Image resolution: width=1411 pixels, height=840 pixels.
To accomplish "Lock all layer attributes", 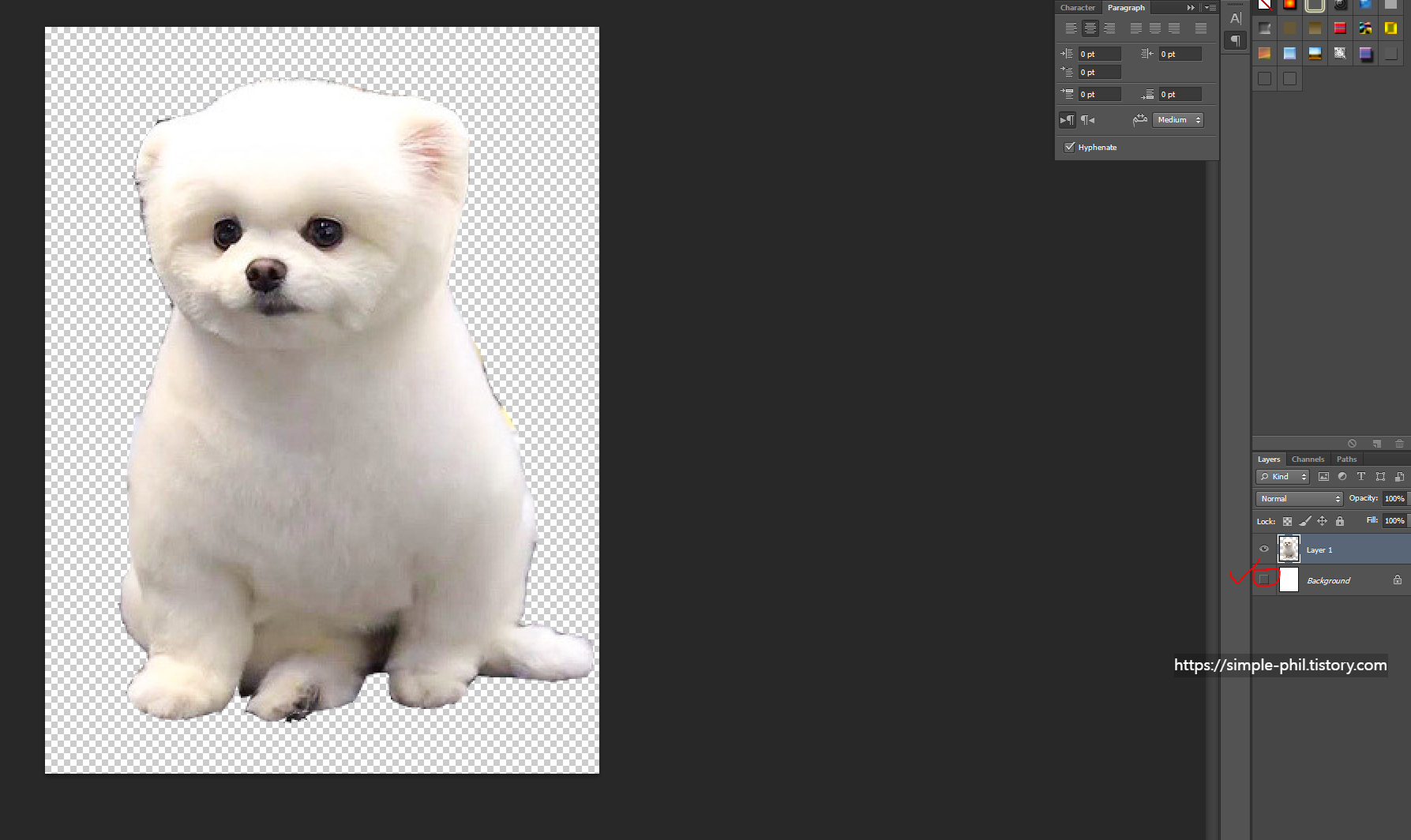I will [1339, 521].
